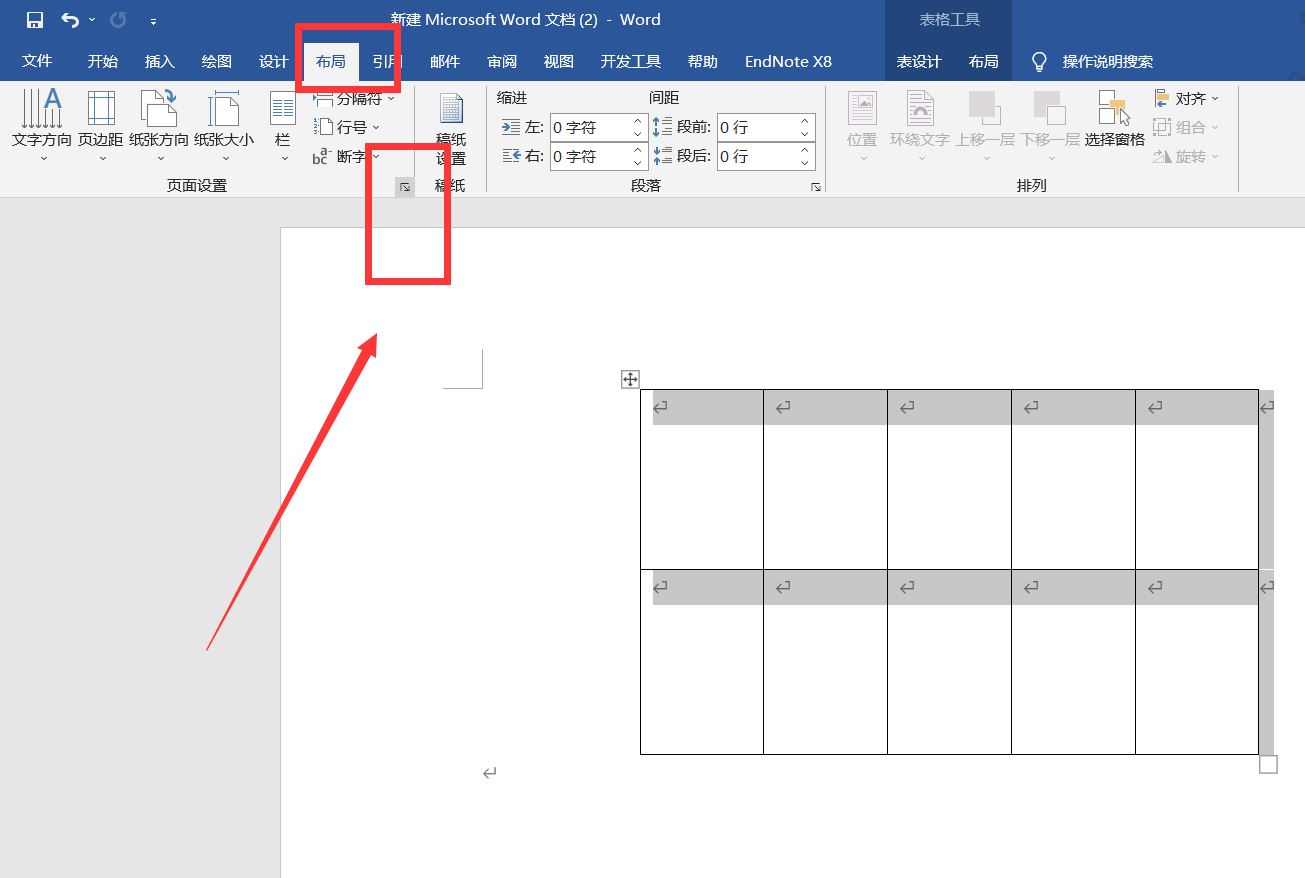Launch the 页面设置 dialog box launcher
The height and width of the screenshot is (878, 1305).
(x=405, y=187)
